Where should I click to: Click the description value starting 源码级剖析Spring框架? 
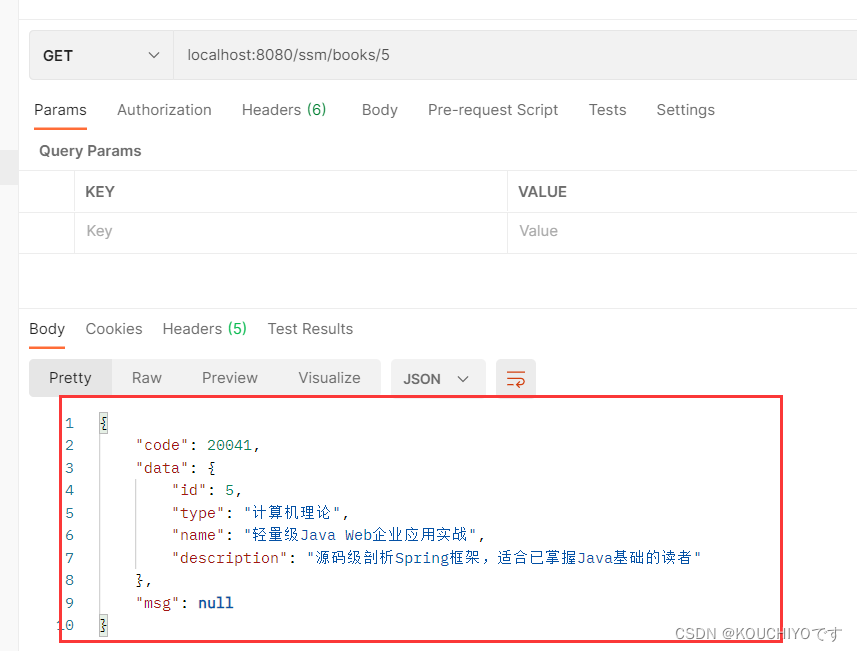click(503, 558)
